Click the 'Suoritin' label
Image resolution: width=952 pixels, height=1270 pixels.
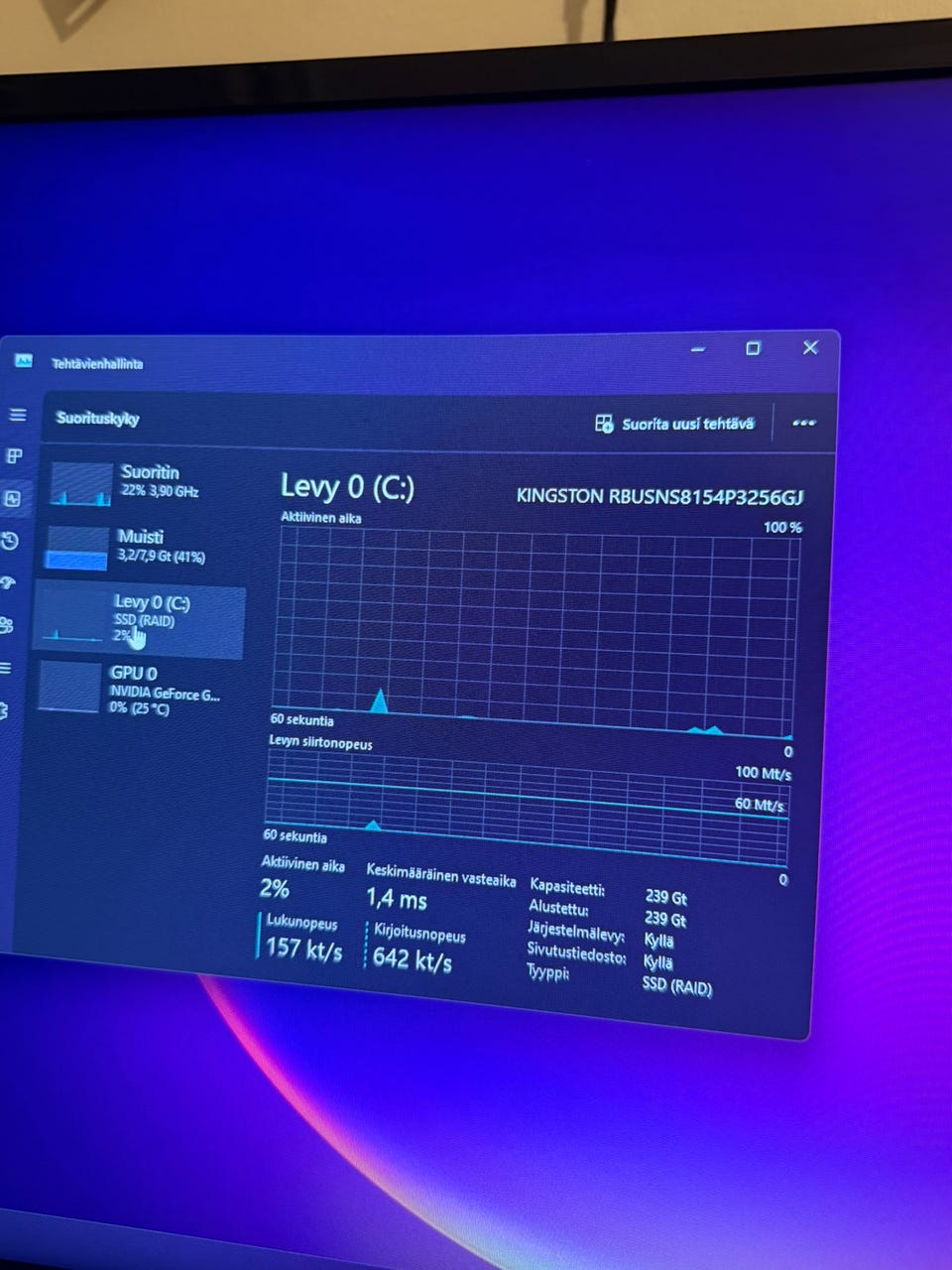click(x=150, y=472)
